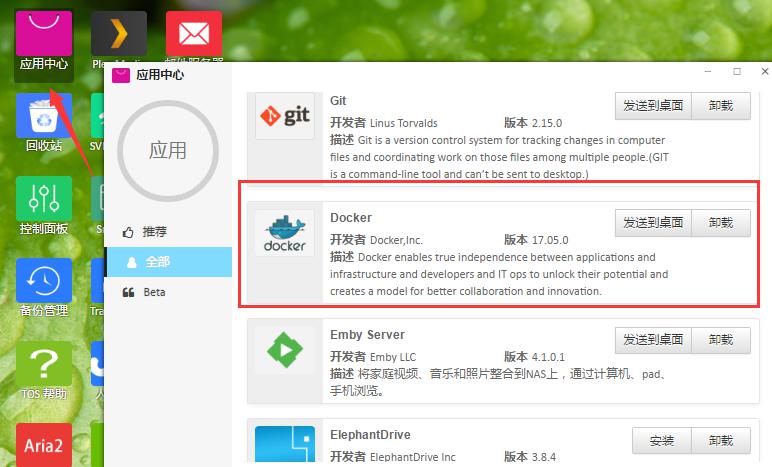The height and width of the screenshot is (467, 772).
Task: Click the Docker whale logo
Action: (x=285, y=233)
